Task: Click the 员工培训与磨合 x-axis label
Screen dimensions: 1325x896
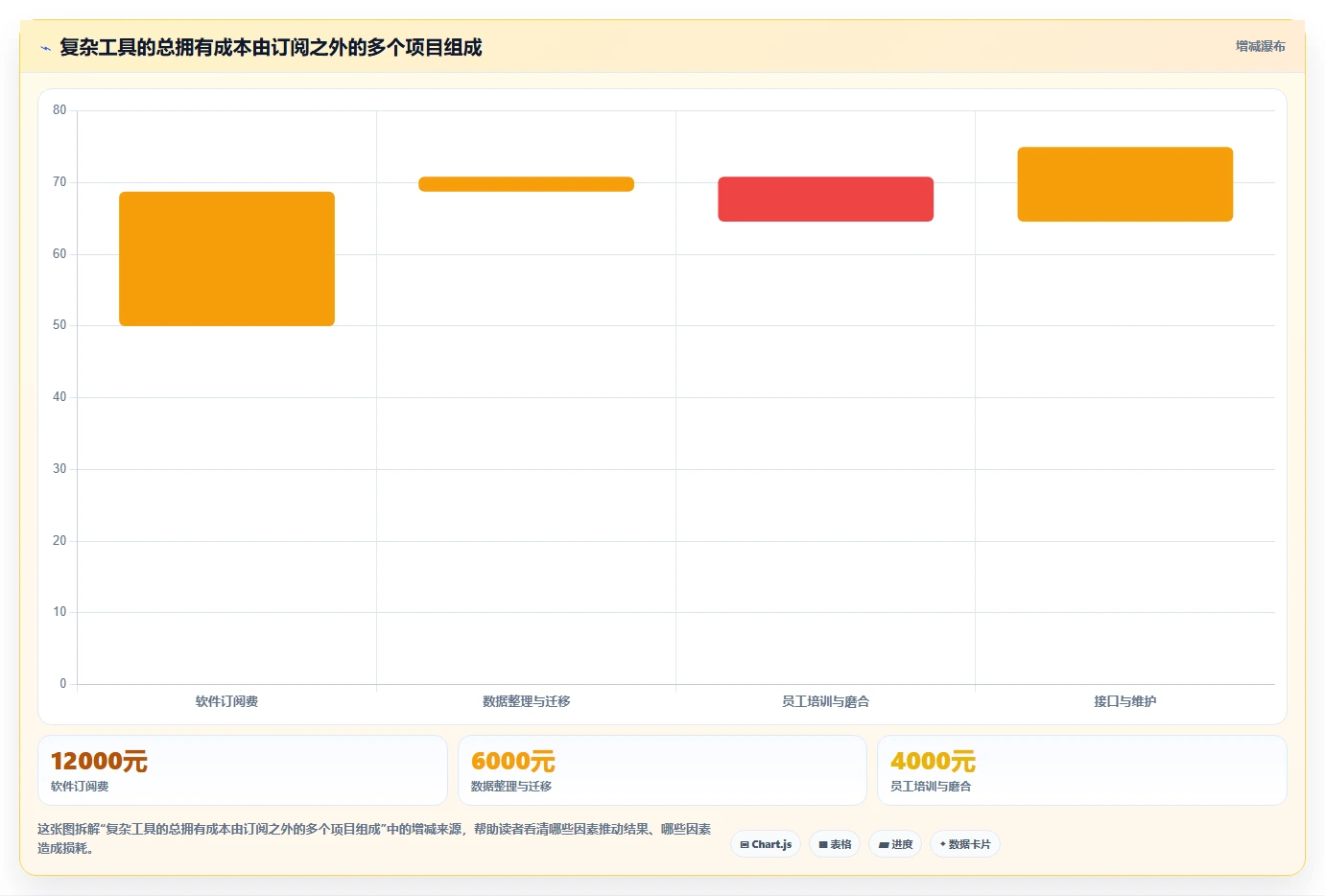Action: click(x=825, y=701)
